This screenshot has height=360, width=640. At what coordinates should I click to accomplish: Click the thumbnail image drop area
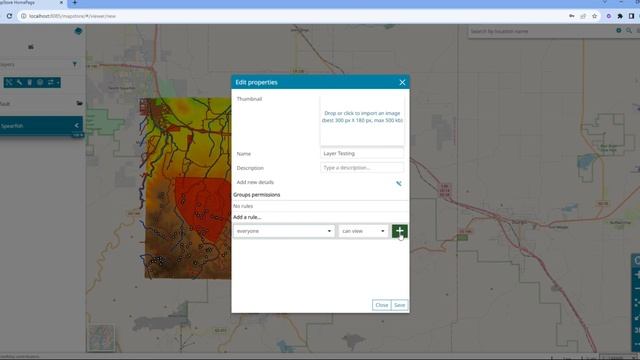362,120
